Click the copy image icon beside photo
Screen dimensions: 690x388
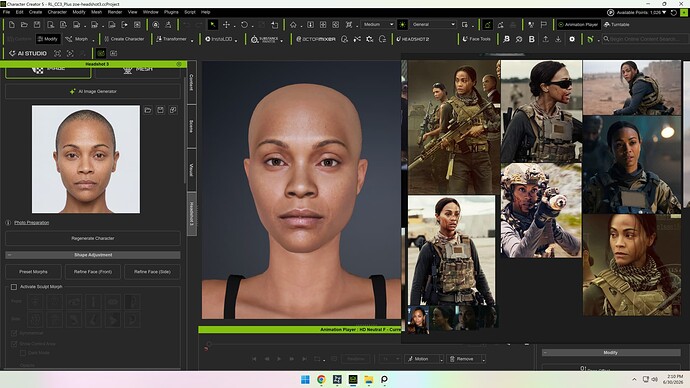(x=173, y=110)
